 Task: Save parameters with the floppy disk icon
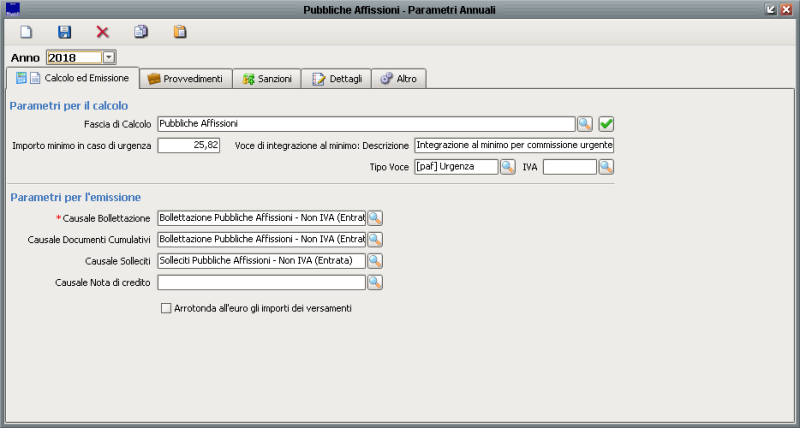64,32
